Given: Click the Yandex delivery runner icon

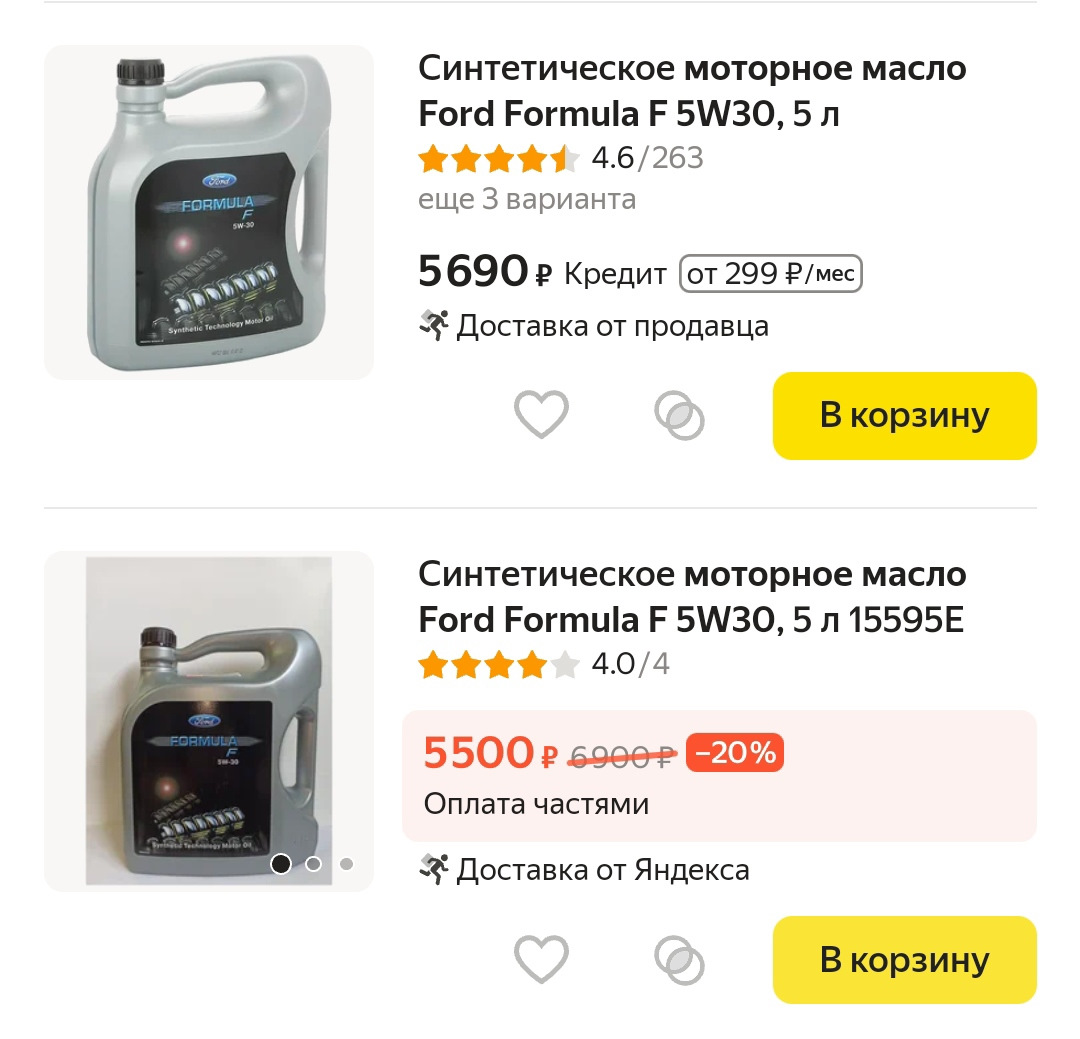Looking at the screenshot, I should click(433, 870).
